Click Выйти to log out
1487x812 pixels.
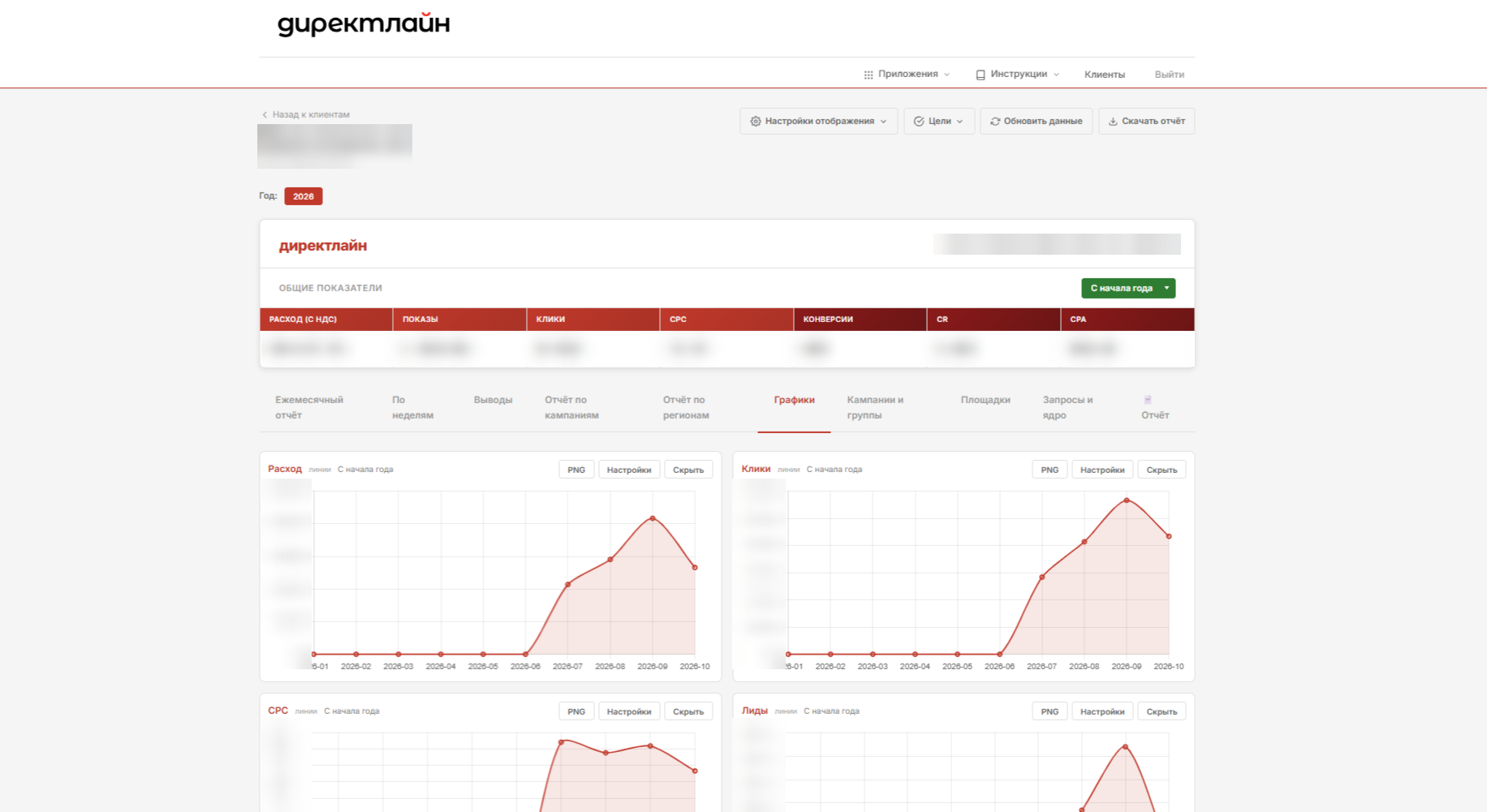1170,75
